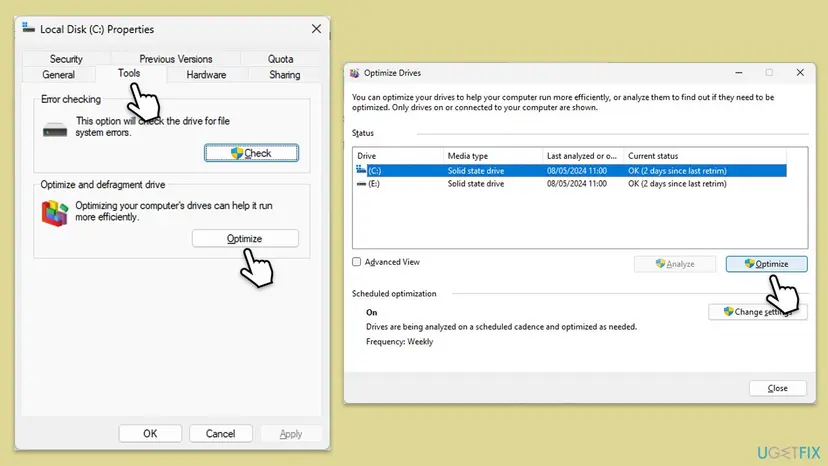Screen dimensions: 828x466
Task: Sort by the Media type column header
Action: 493,156
